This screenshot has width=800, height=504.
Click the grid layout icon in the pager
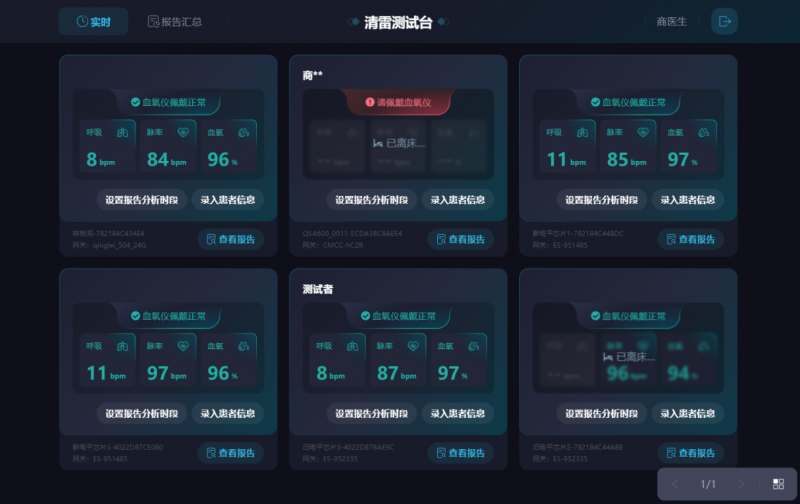click(778, 484)
